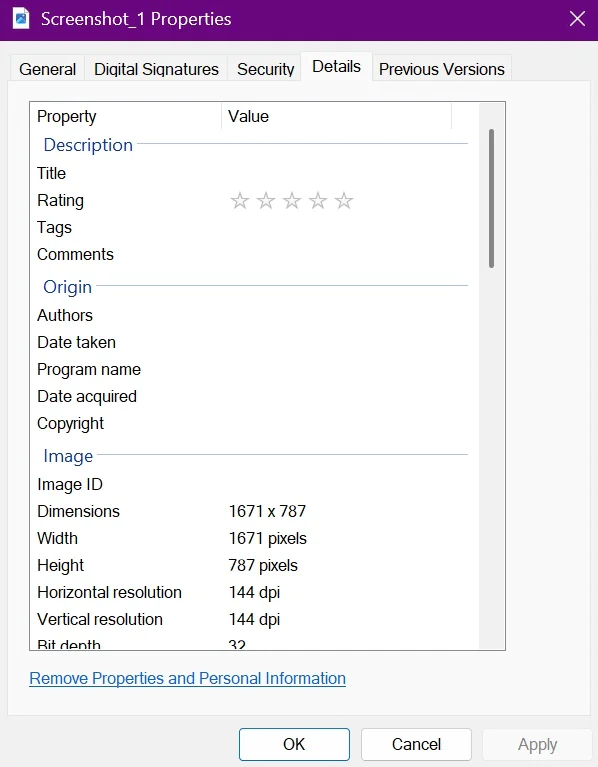Viewport: 598px width, 767px height.
Task: Click the 1671 x 787 dimensions value
Action: [267, 511]
